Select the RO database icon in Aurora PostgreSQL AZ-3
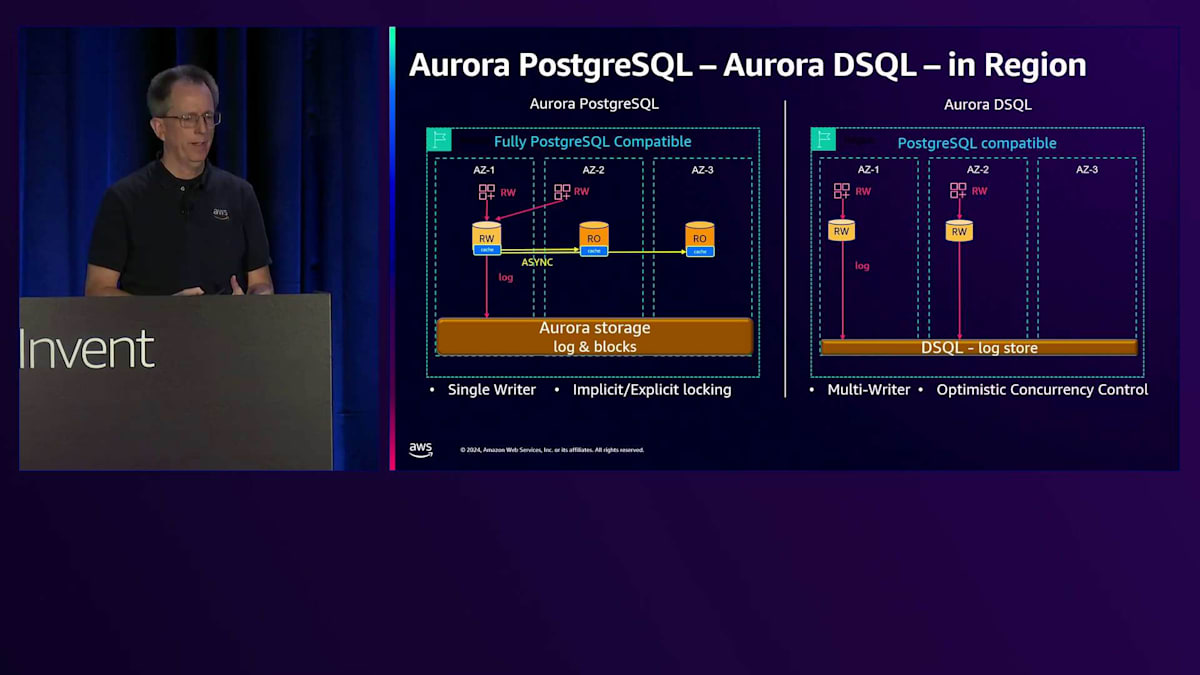 700,239
